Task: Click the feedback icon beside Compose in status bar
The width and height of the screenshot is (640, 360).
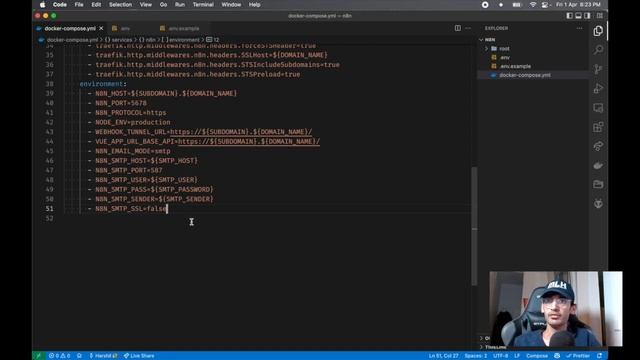Action: point(557,356)
